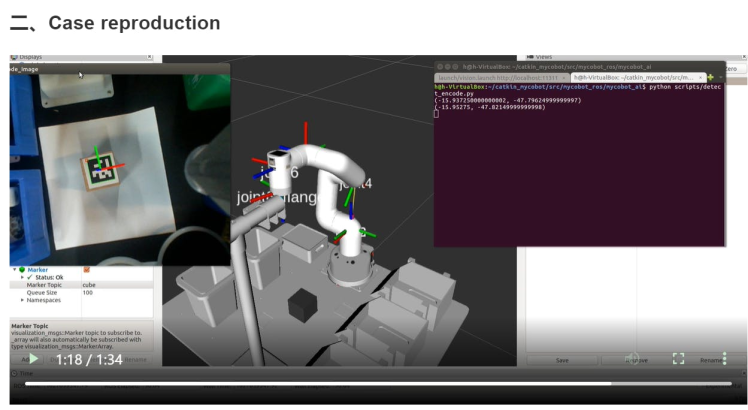The image size is (748, 410).
Task: Expand the Status: Ok row
Action: (x=22, y=277)
